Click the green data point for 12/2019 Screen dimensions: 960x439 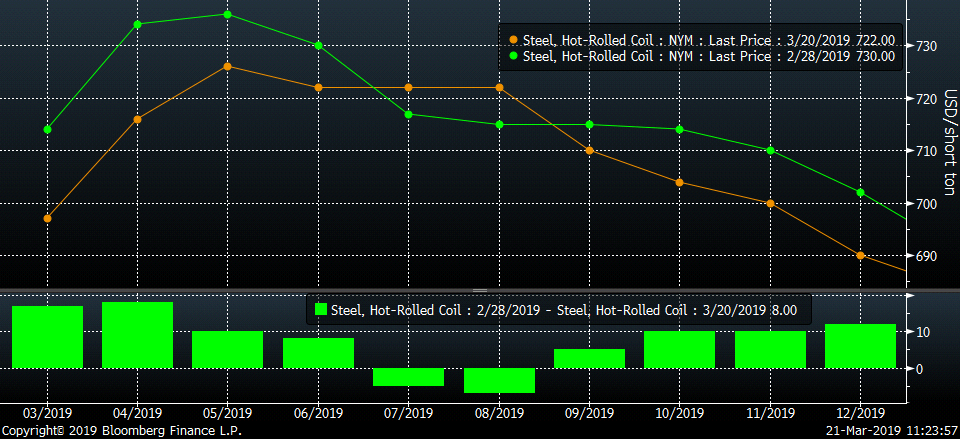coord(861,192)
